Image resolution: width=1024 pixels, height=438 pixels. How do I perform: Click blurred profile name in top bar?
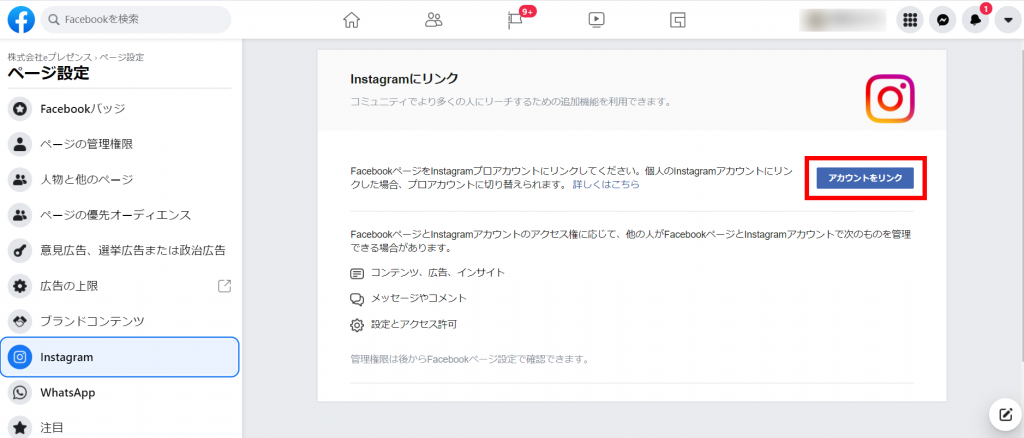tap(842, 20)
